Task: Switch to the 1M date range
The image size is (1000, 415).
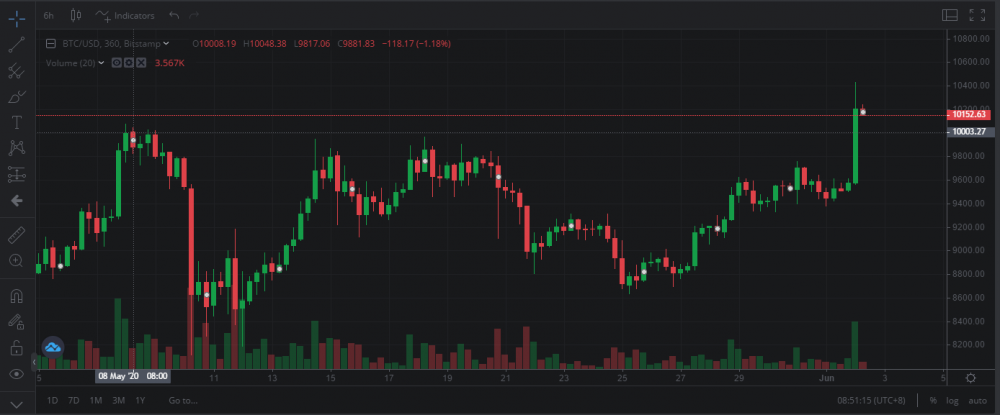Action: pyautogui.click(x=96, y=400)
